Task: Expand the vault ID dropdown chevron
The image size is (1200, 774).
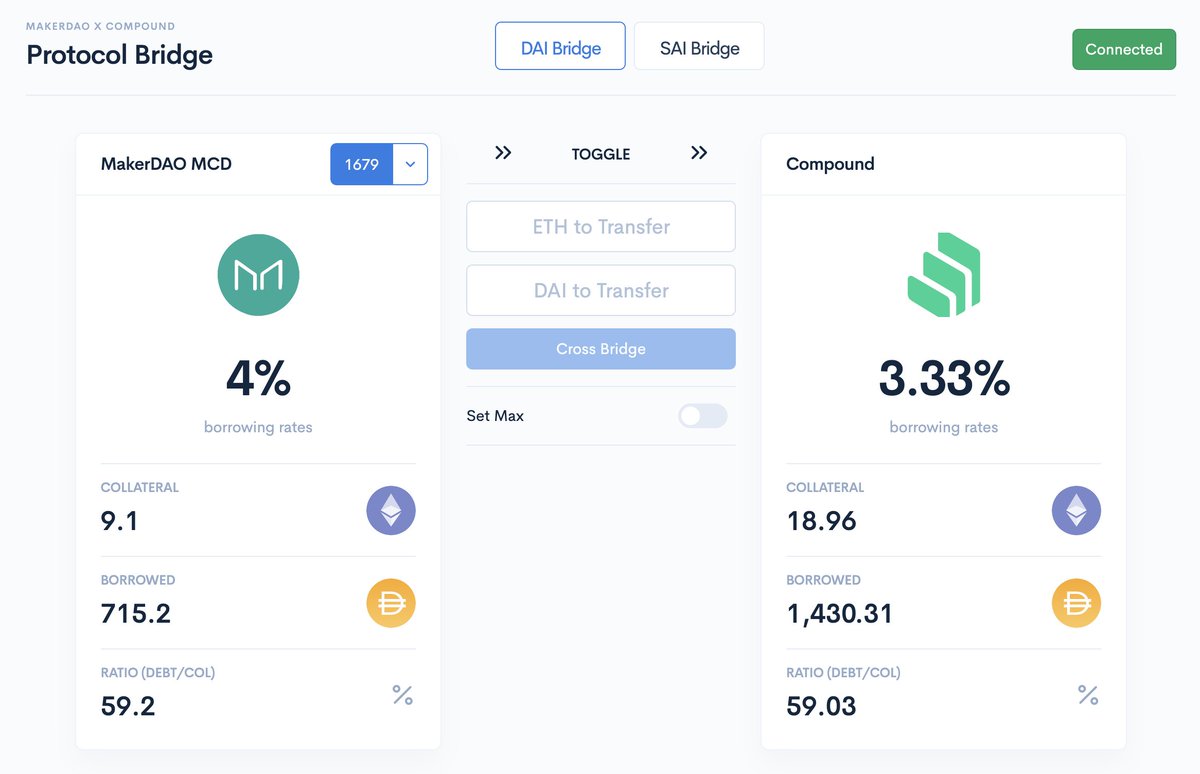Action: point(410,164)
